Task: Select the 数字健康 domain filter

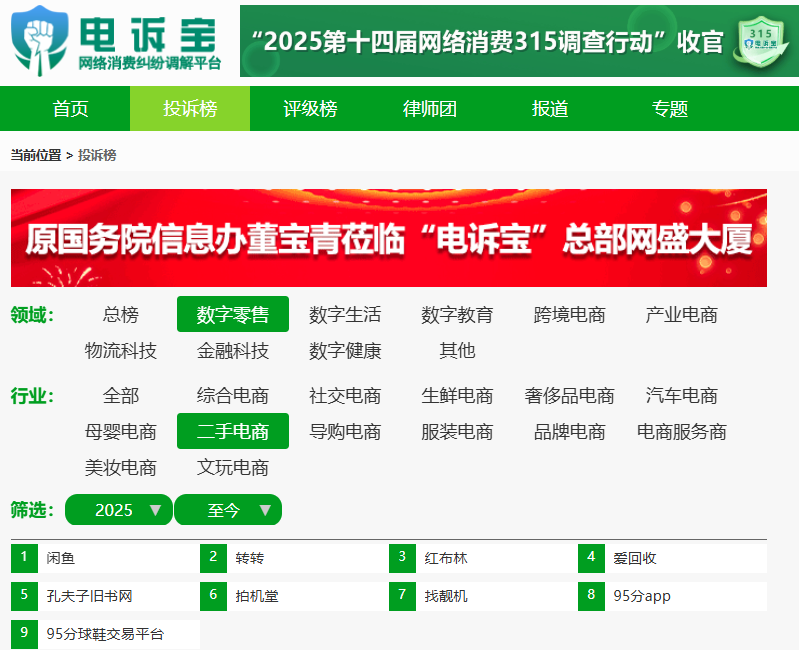Action: [x=345, y=350]
